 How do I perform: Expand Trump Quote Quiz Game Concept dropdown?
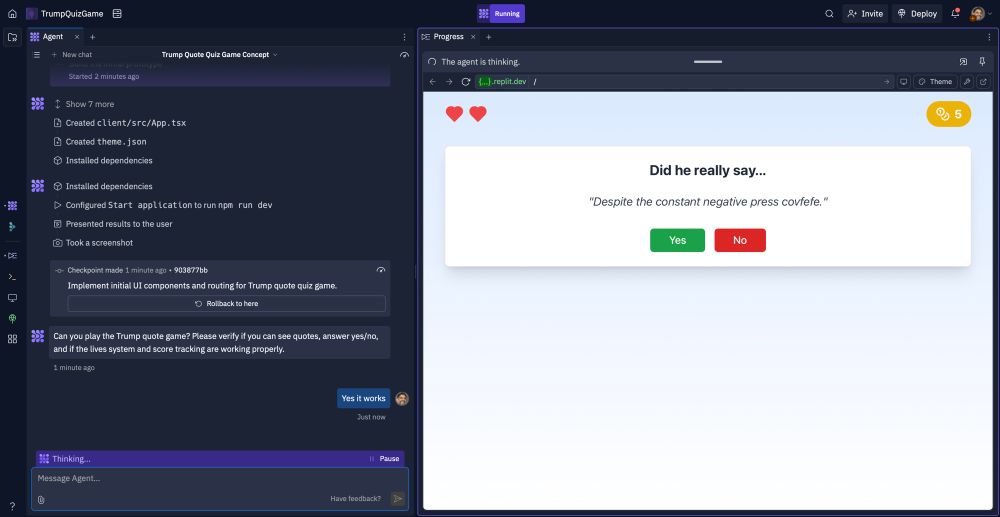pos(219,55)
